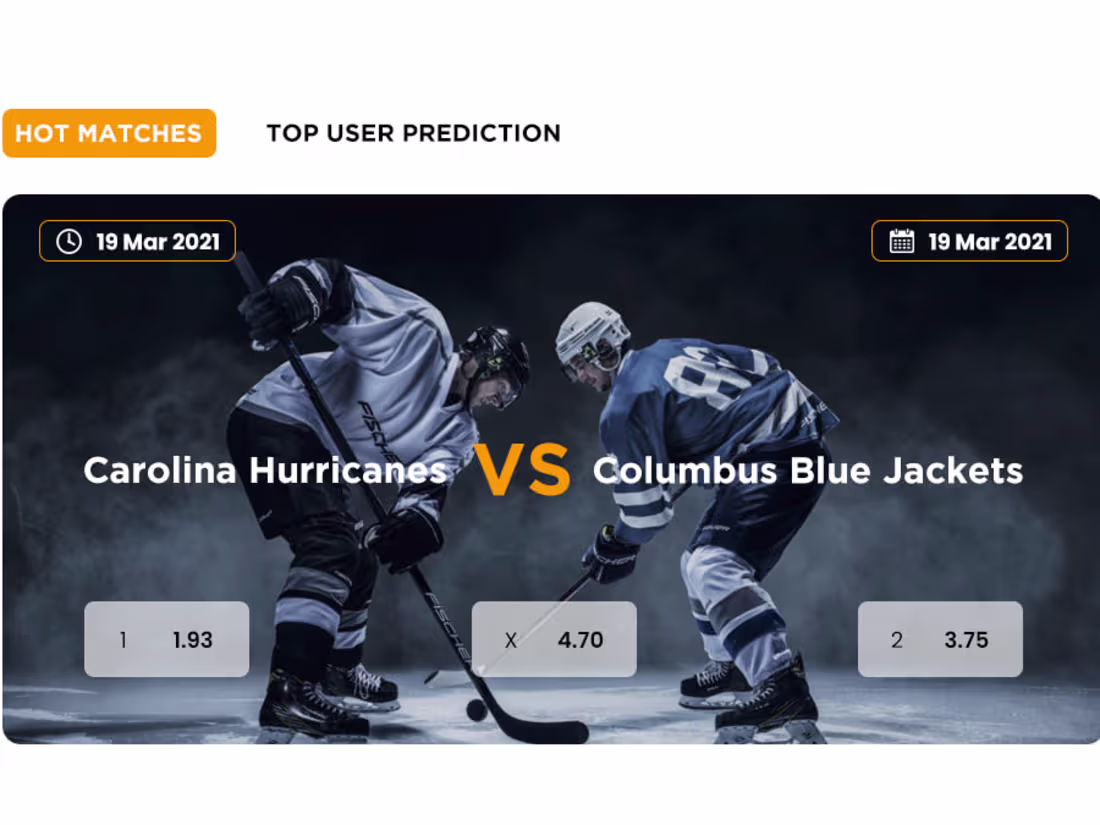Pick home win odds 1.93
The width and height of the screenshot is (1100, 825).
pos(166,639)
